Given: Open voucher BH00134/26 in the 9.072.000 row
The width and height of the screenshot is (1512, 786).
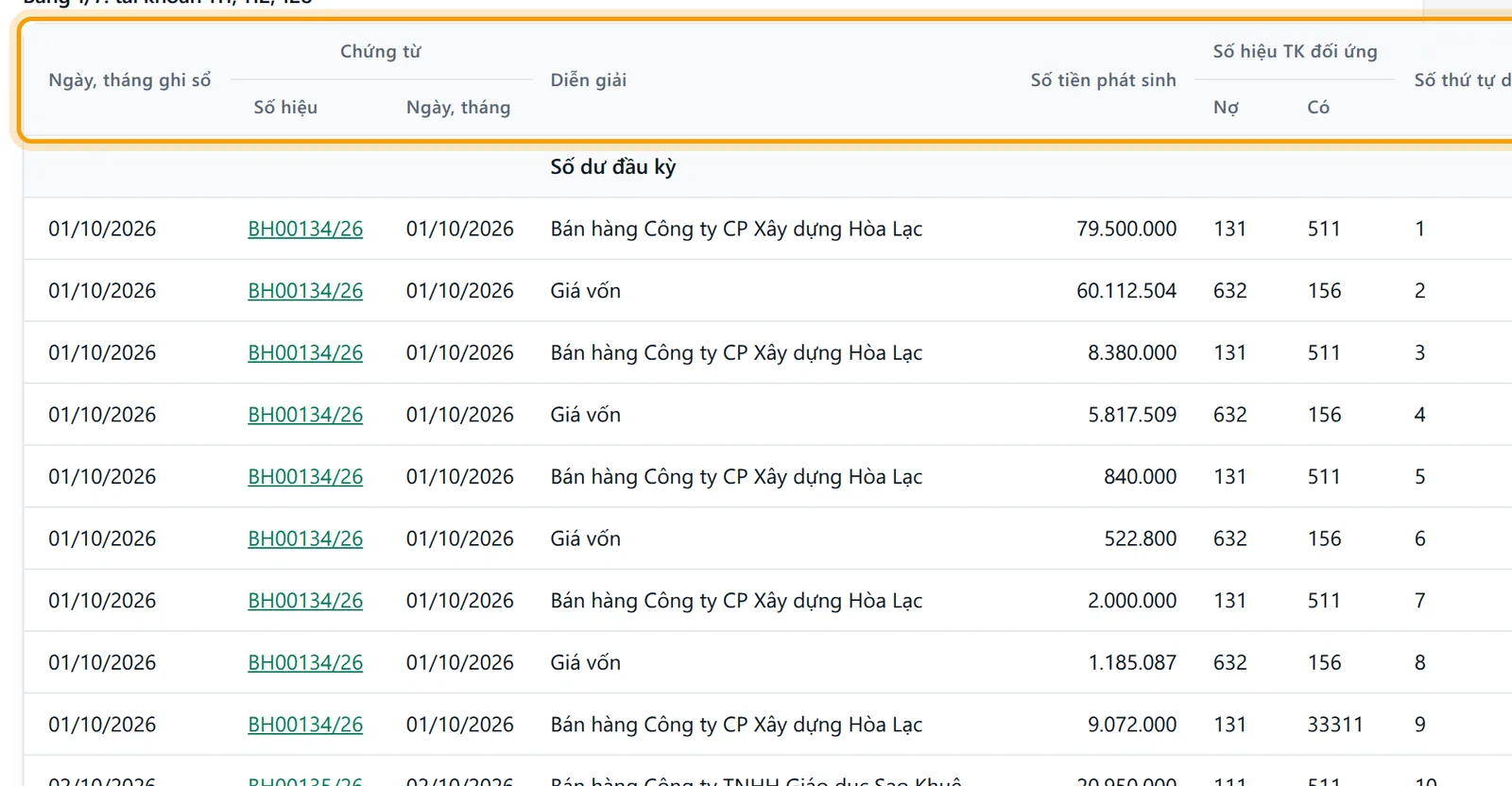Looking at the screenshot, I should pos(305,725).
